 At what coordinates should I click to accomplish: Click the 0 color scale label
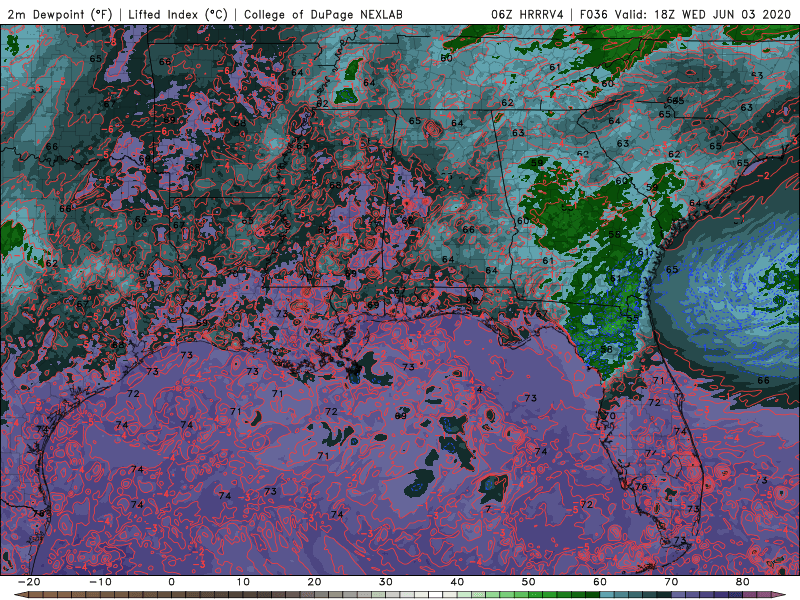(x=171, y=582)
